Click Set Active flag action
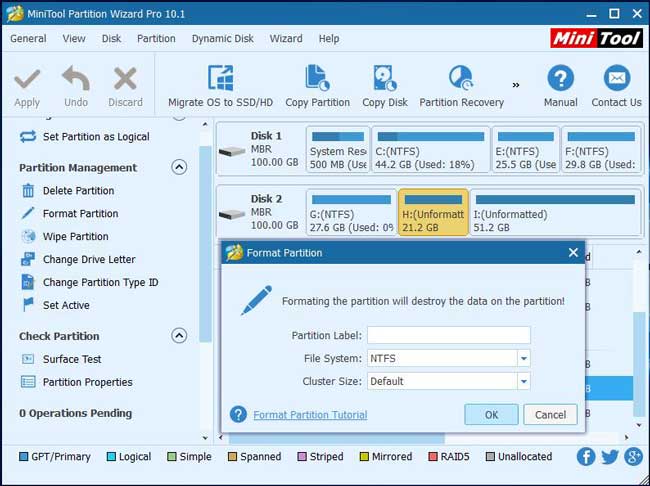650x486 pixels. coord(55,305)
